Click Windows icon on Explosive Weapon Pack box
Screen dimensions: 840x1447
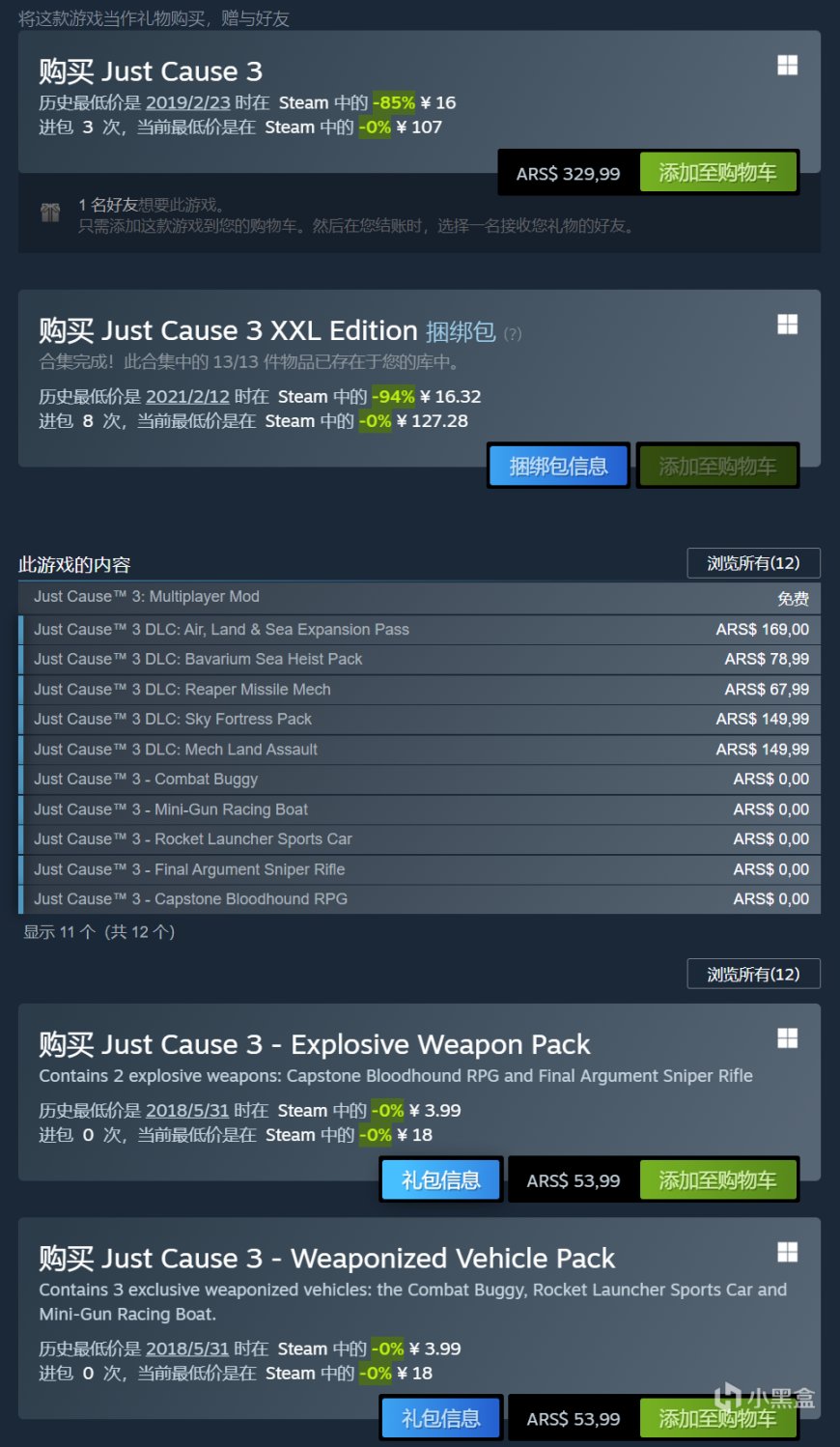click(x=788, y=1038)
